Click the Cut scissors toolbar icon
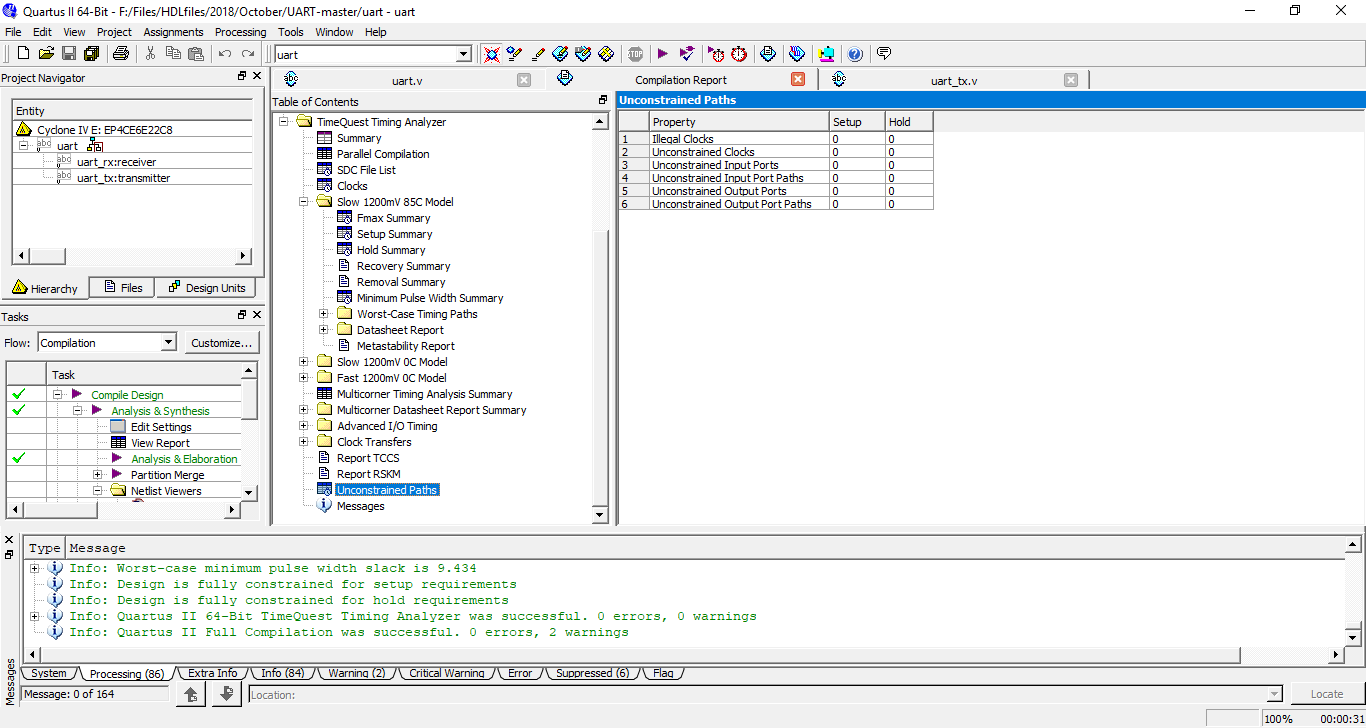This screenshot has width=1366, height=728. coord(151,54)
